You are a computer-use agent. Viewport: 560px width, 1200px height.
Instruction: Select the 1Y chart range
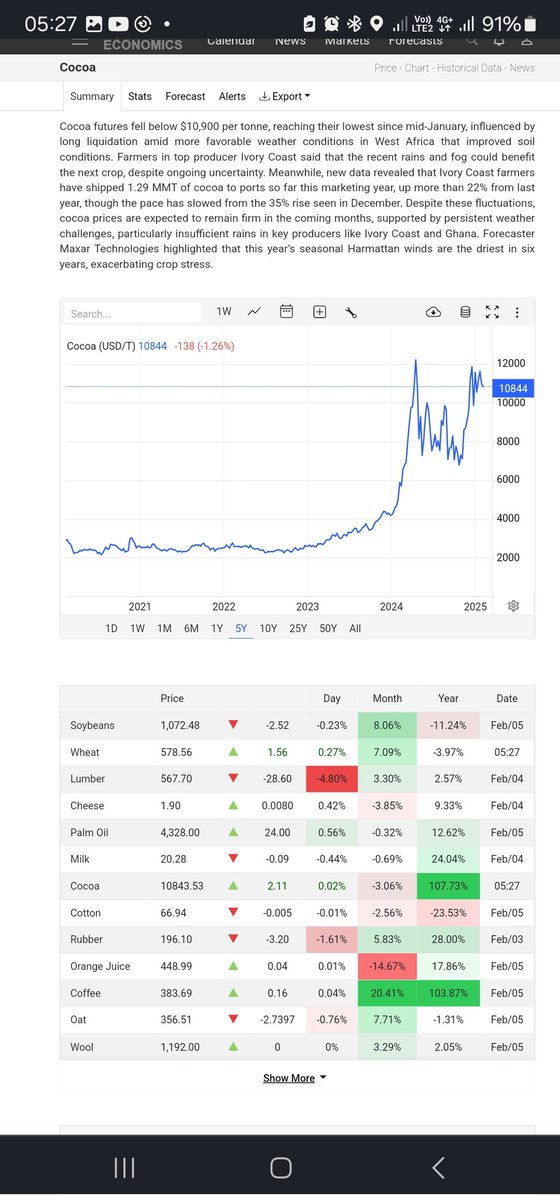[216, 629]
